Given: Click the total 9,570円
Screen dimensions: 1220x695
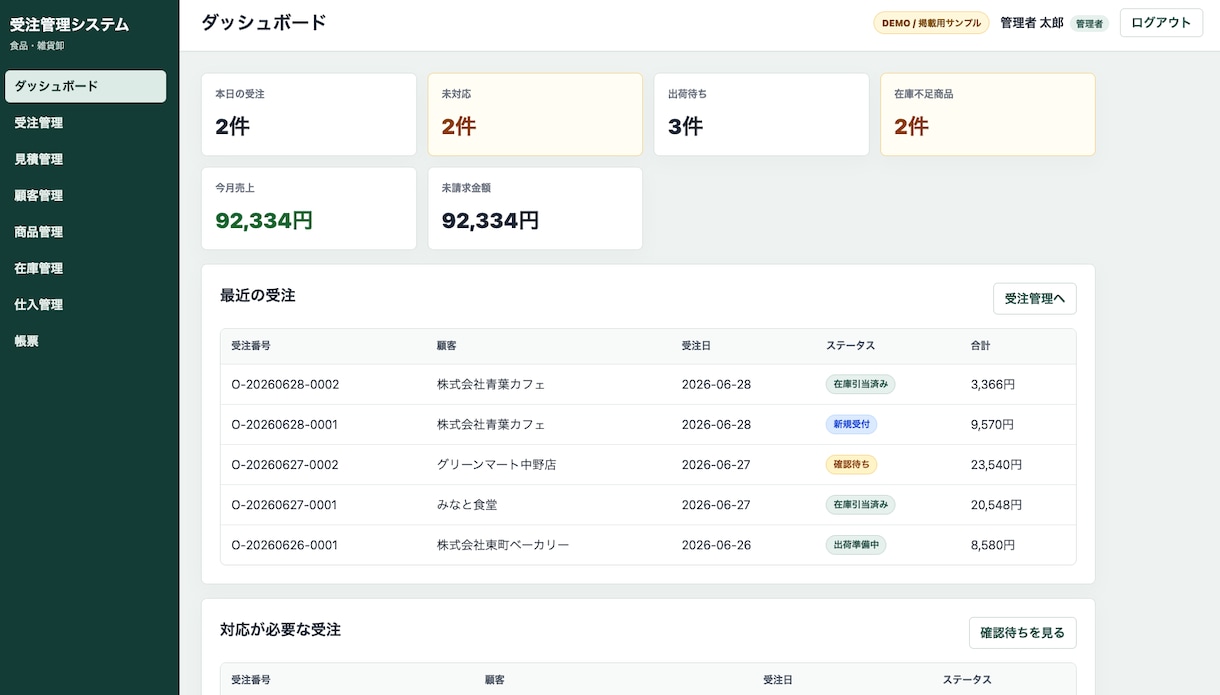Looking at the screenshot, I should pos(993,424).
